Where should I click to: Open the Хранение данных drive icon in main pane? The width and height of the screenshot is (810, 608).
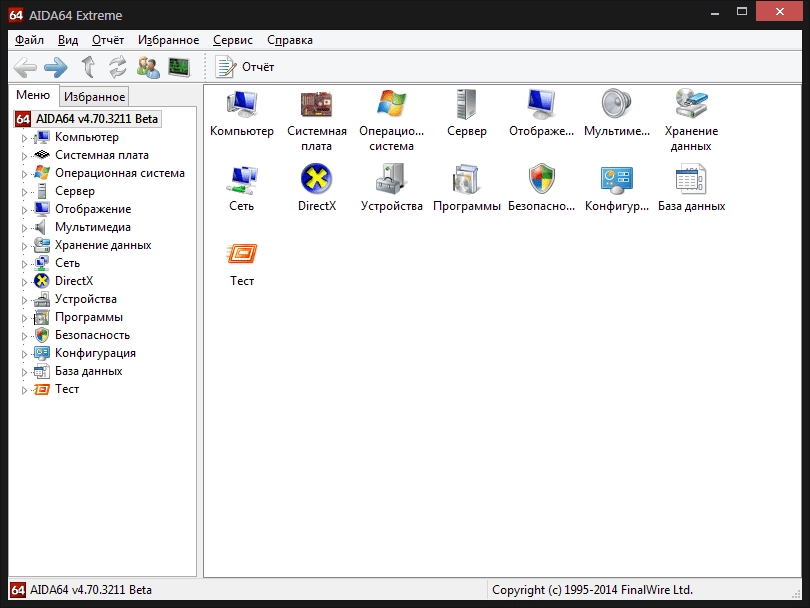point(691,120)
